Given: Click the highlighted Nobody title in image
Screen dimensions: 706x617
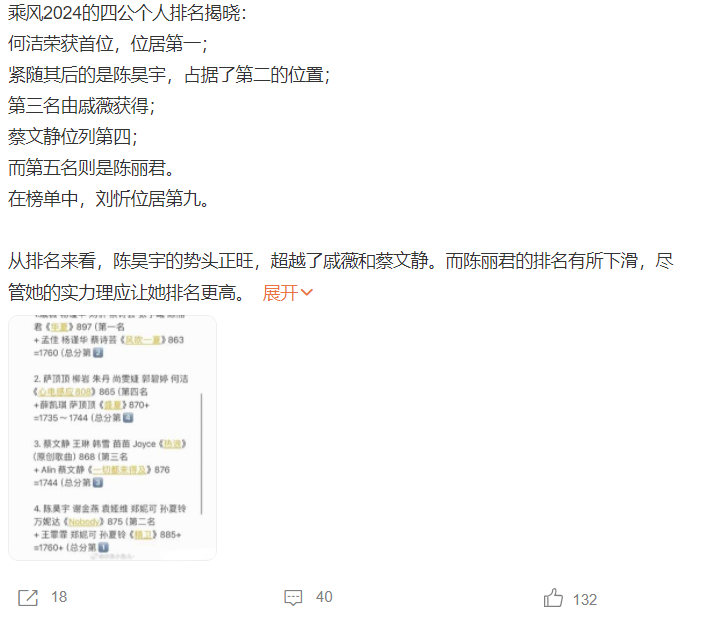Looking at the screenshot, I should tap(84, 522).
